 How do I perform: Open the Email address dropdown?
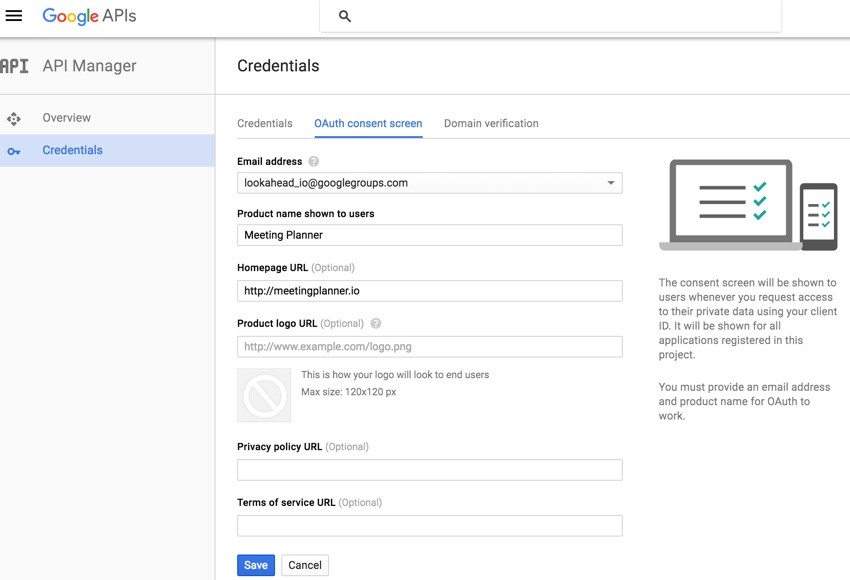pyautogui.click(x=429, y=183)
